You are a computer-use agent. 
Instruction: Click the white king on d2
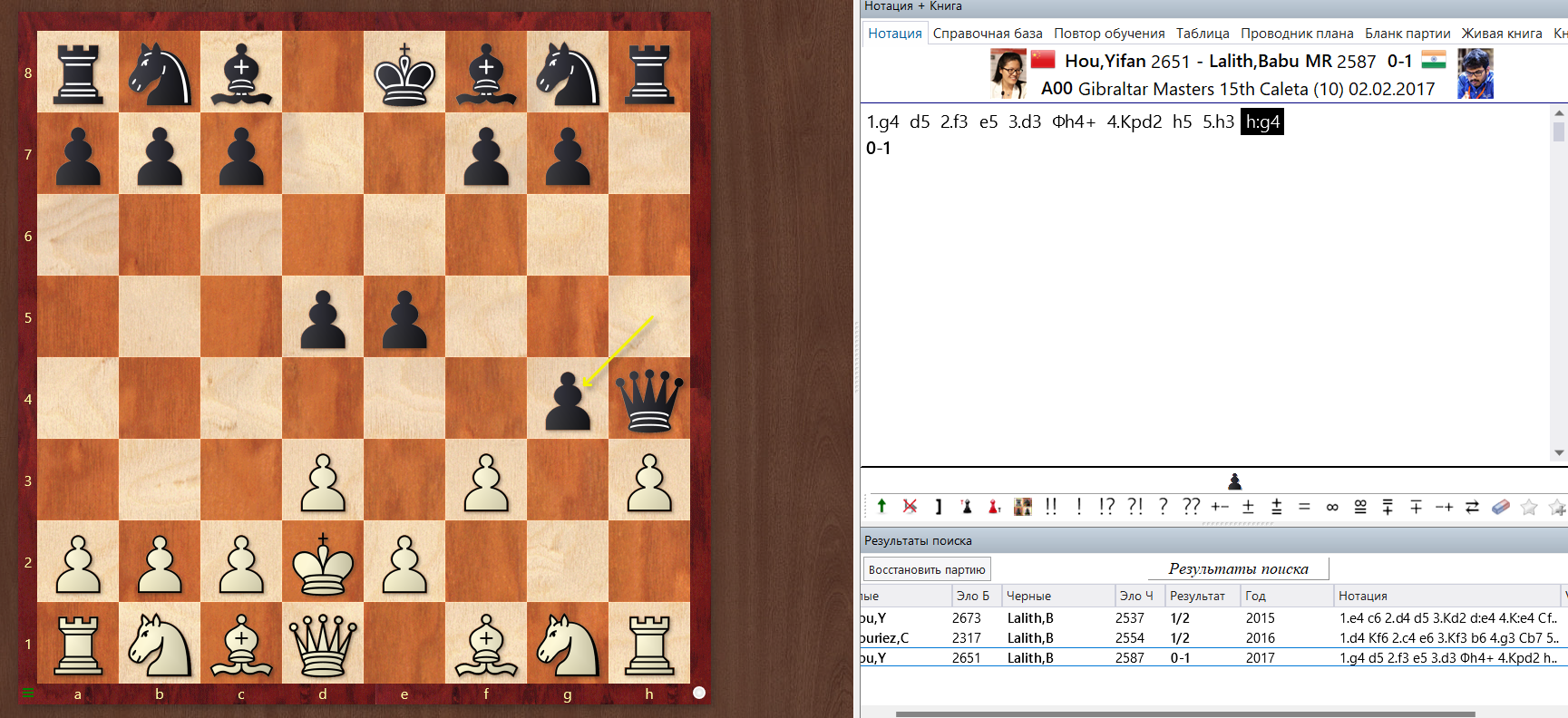click(323, 563)
